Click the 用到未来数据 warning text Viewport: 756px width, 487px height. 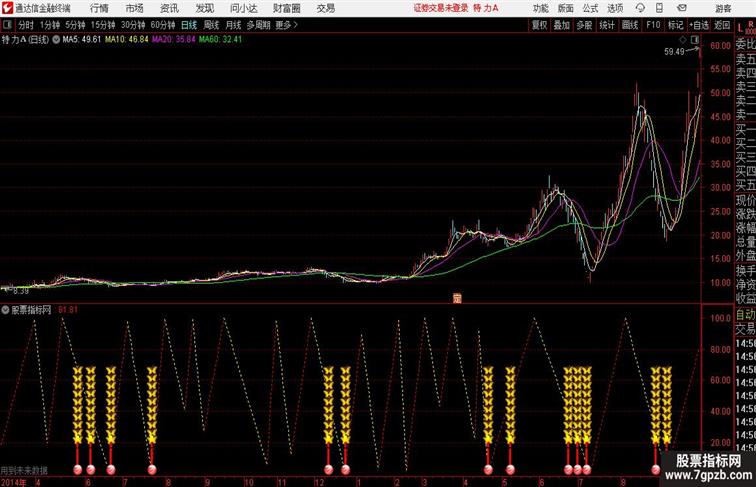(x=24, y=470)
